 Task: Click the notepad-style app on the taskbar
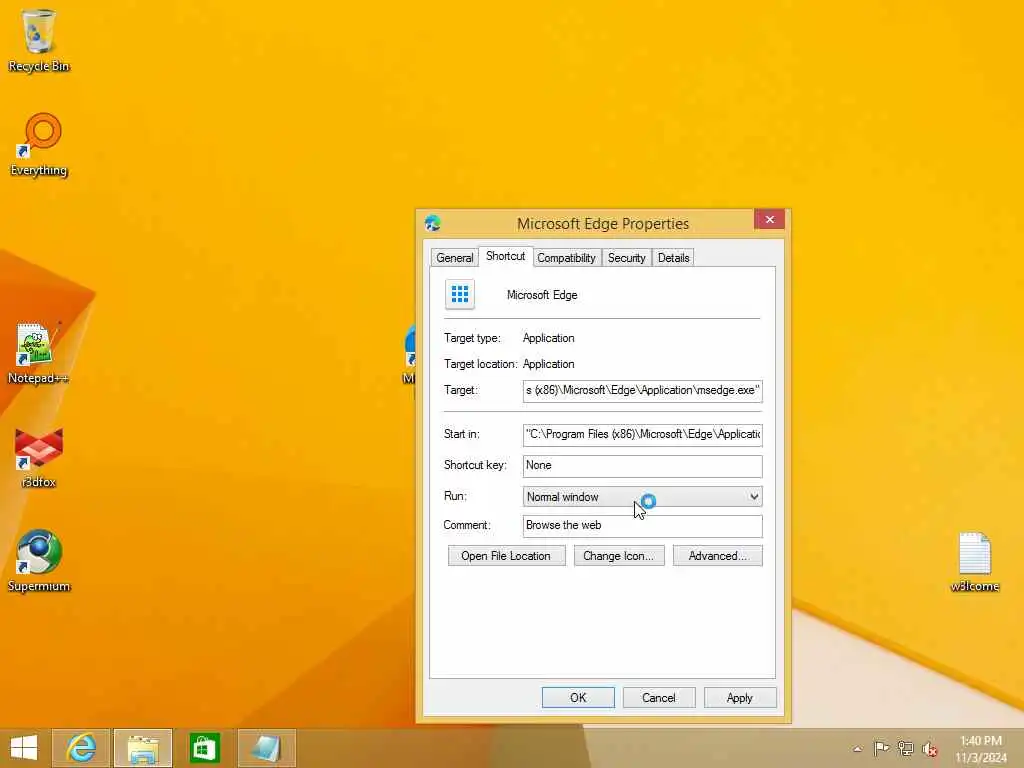(266, 748)
